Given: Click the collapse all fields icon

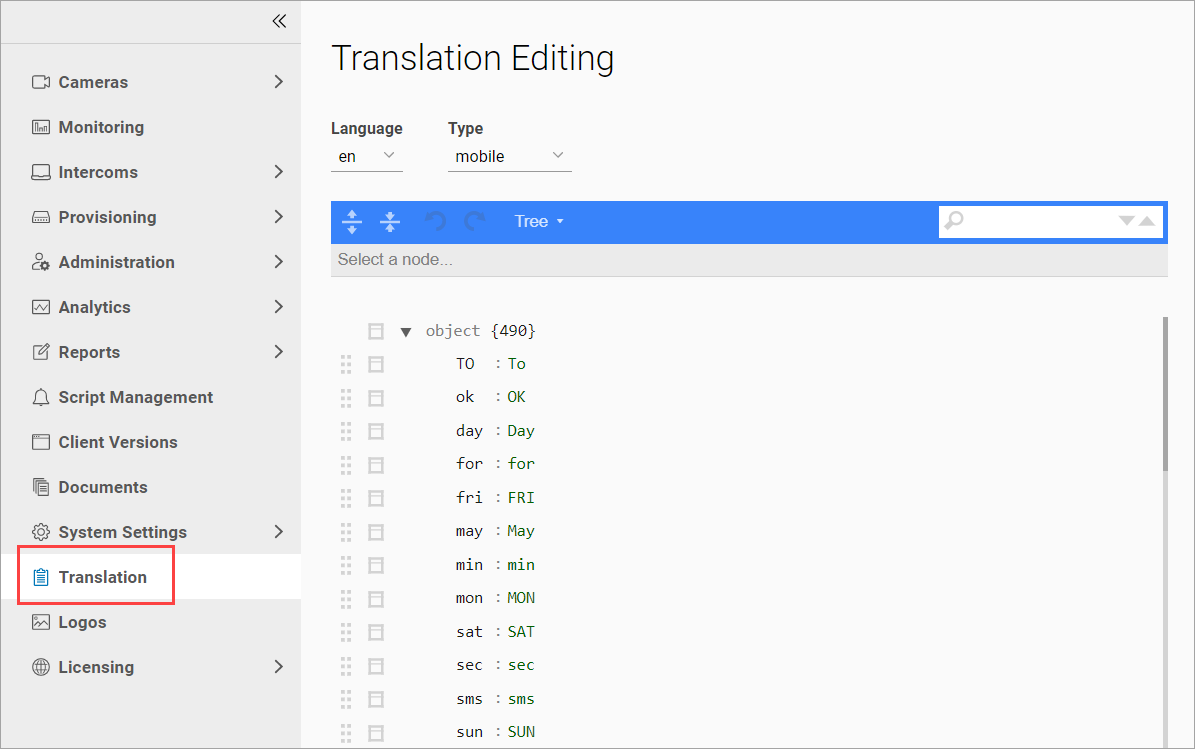Looking at the screenshot, I should [391, 221].
